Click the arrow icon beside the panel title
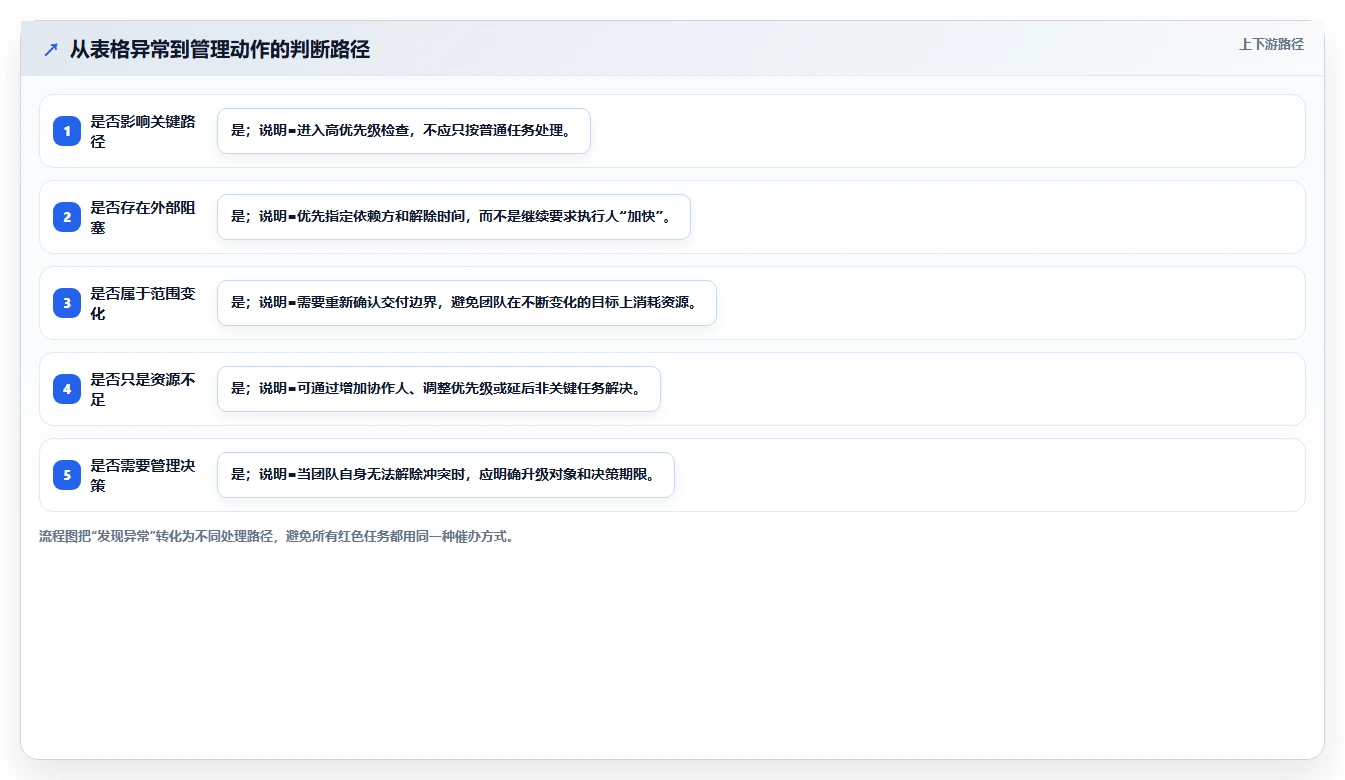This screenshot has width=1345, height=780. tap(51, 49)
